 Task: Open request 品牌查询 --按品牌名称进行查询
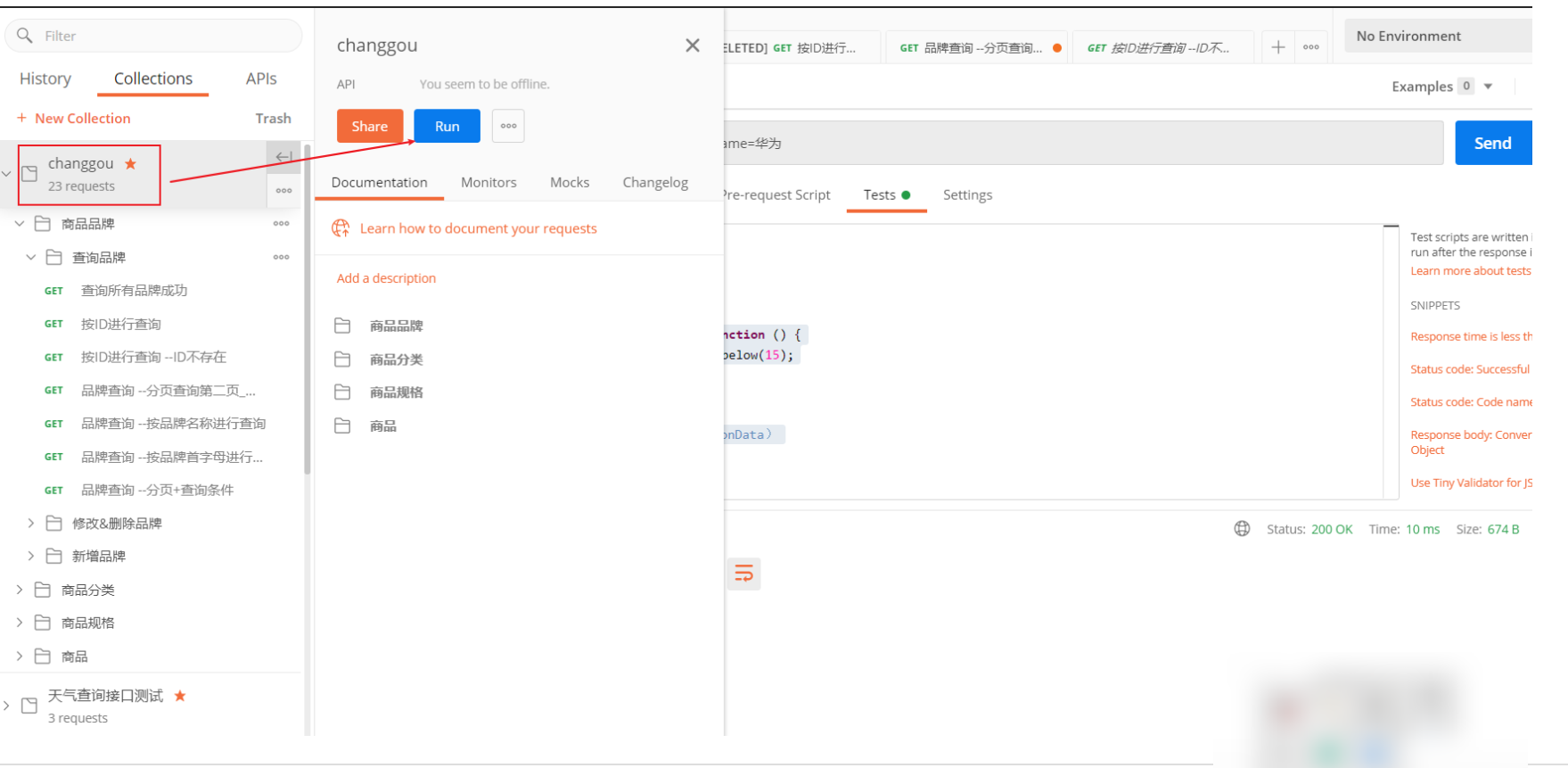point(173,424)
